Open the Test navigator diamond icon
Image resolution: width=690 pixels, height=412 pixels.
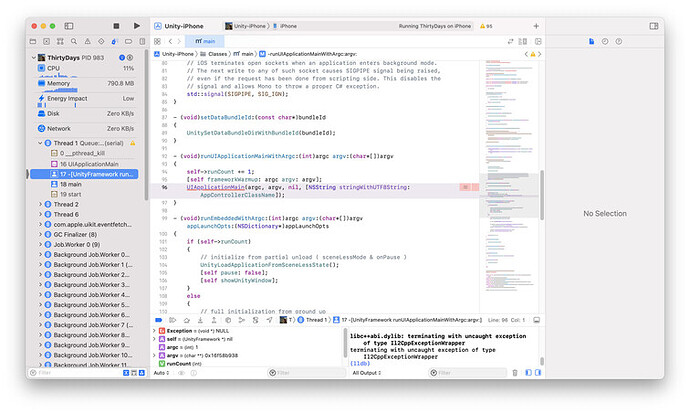point(101,41)
